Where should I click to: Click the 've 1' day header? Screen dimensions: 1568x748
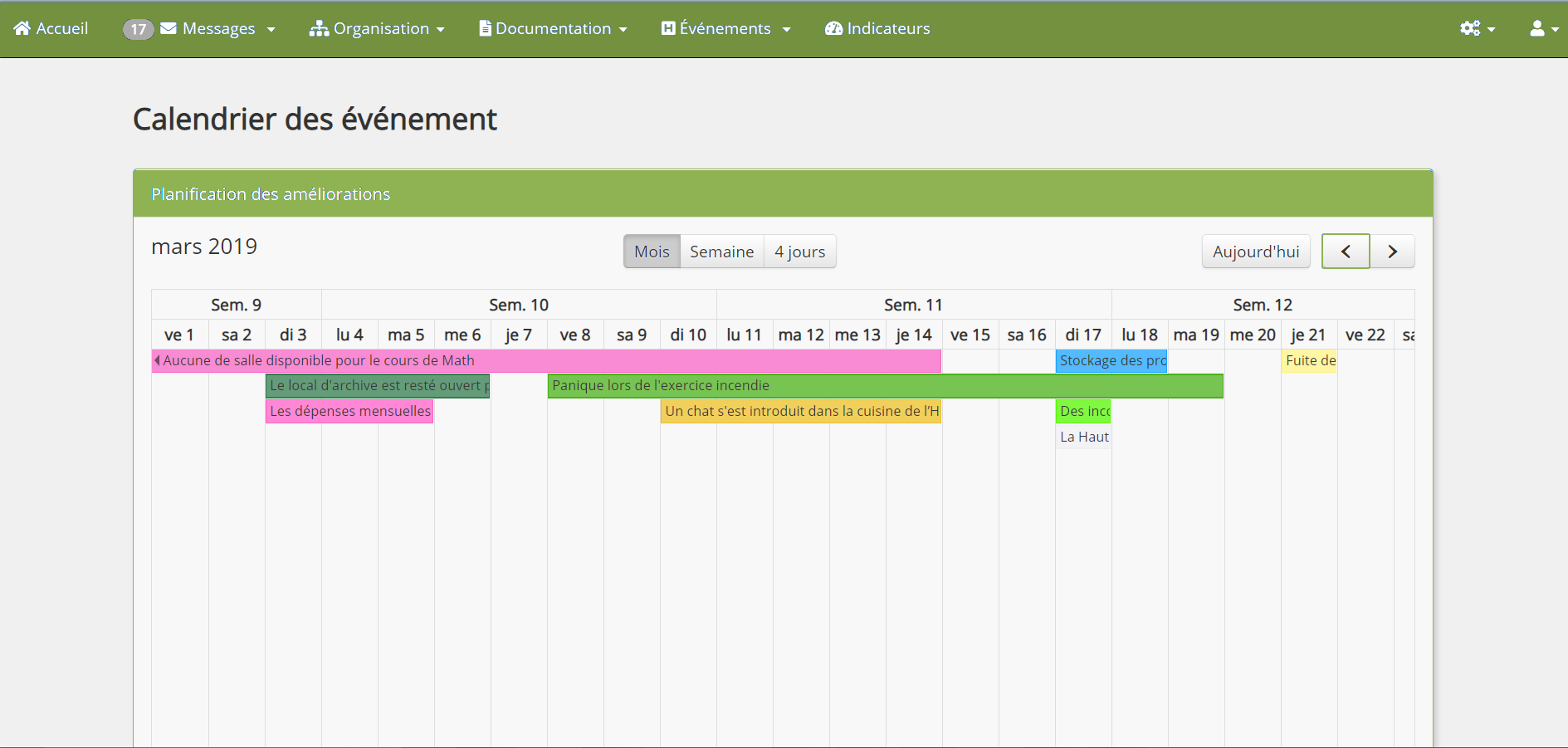(179, 335)
